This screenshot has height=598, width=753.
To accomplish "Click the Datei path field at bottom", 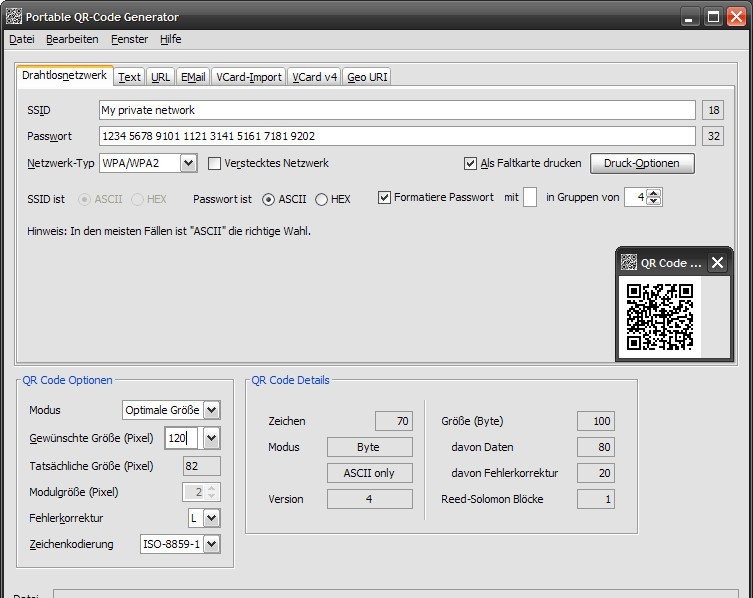I will click(396, 594).
